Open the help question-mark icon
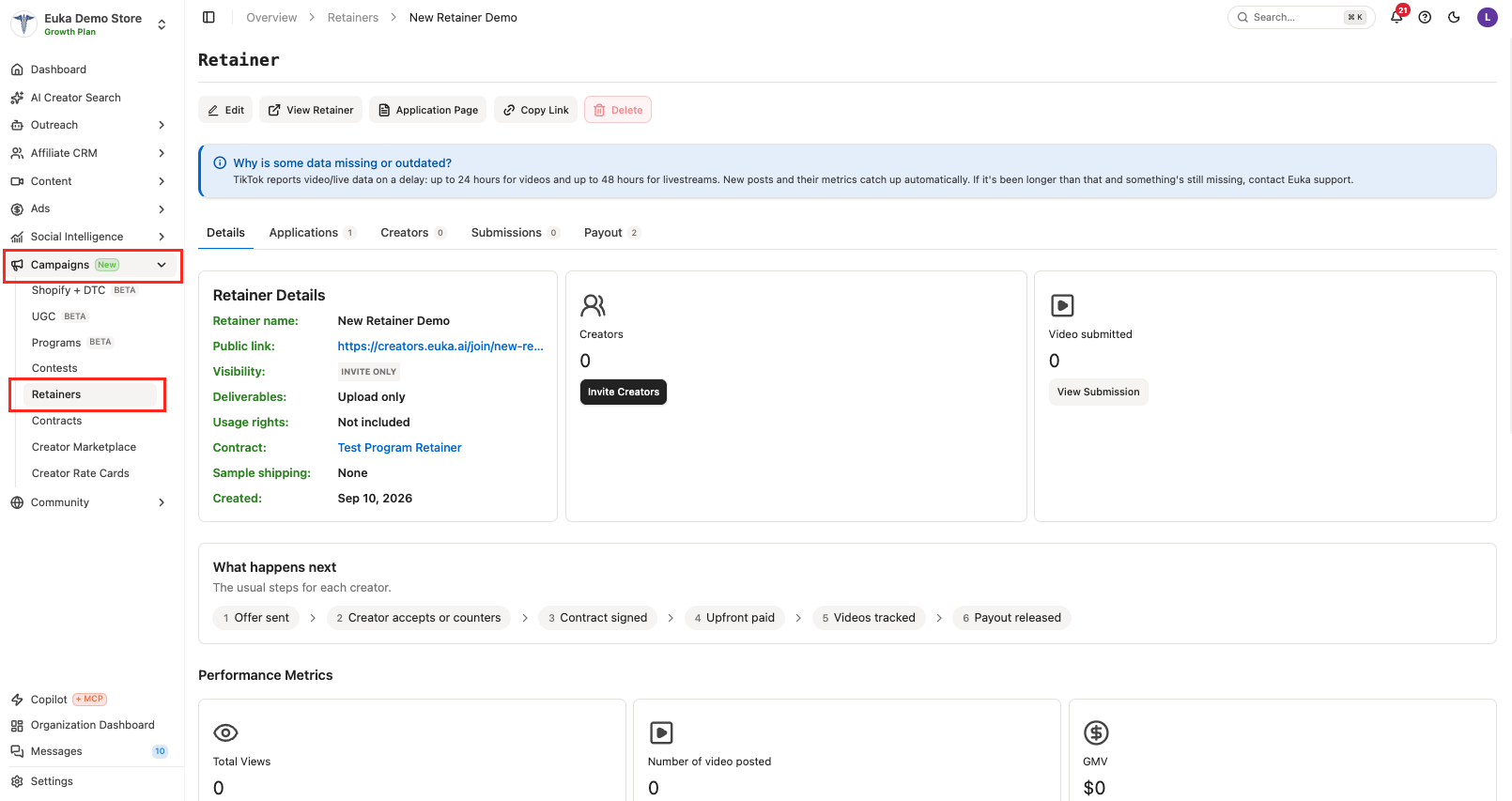This screenshot has height=801, width=1512. [x=1425, y=17]
